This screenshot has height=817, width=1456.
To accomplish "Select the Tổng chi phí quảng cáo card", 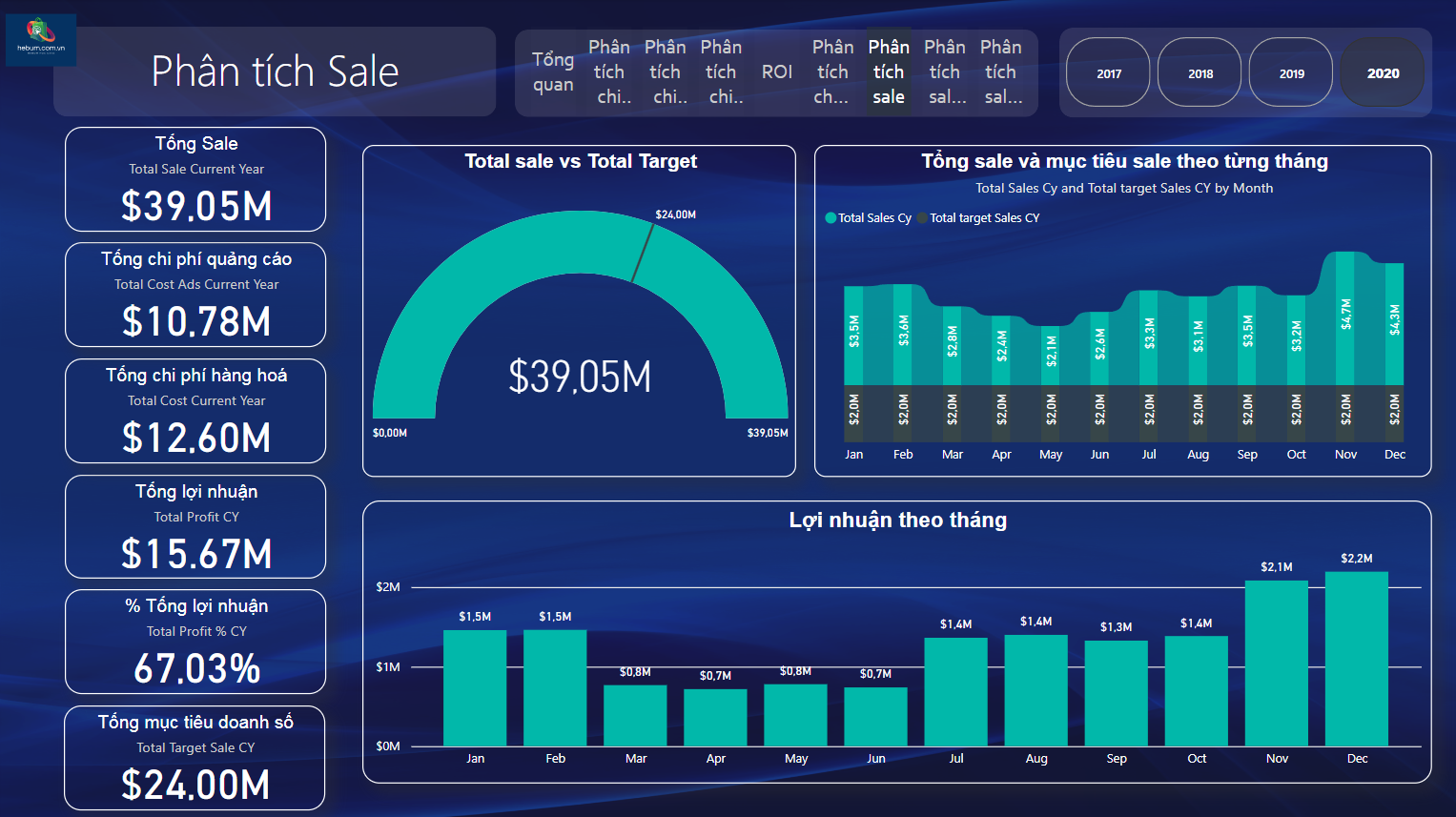I will click(195, 296).
